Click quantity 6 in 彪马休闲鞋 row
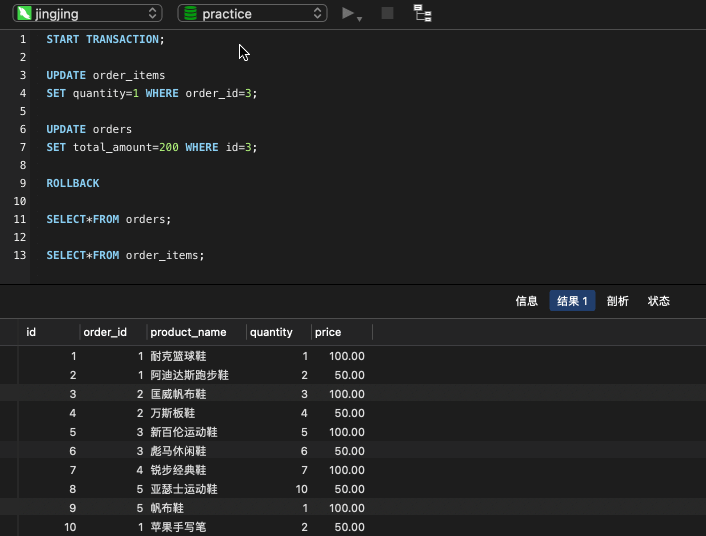The height and width of the screenshot is (536, 706). [304, 451]
